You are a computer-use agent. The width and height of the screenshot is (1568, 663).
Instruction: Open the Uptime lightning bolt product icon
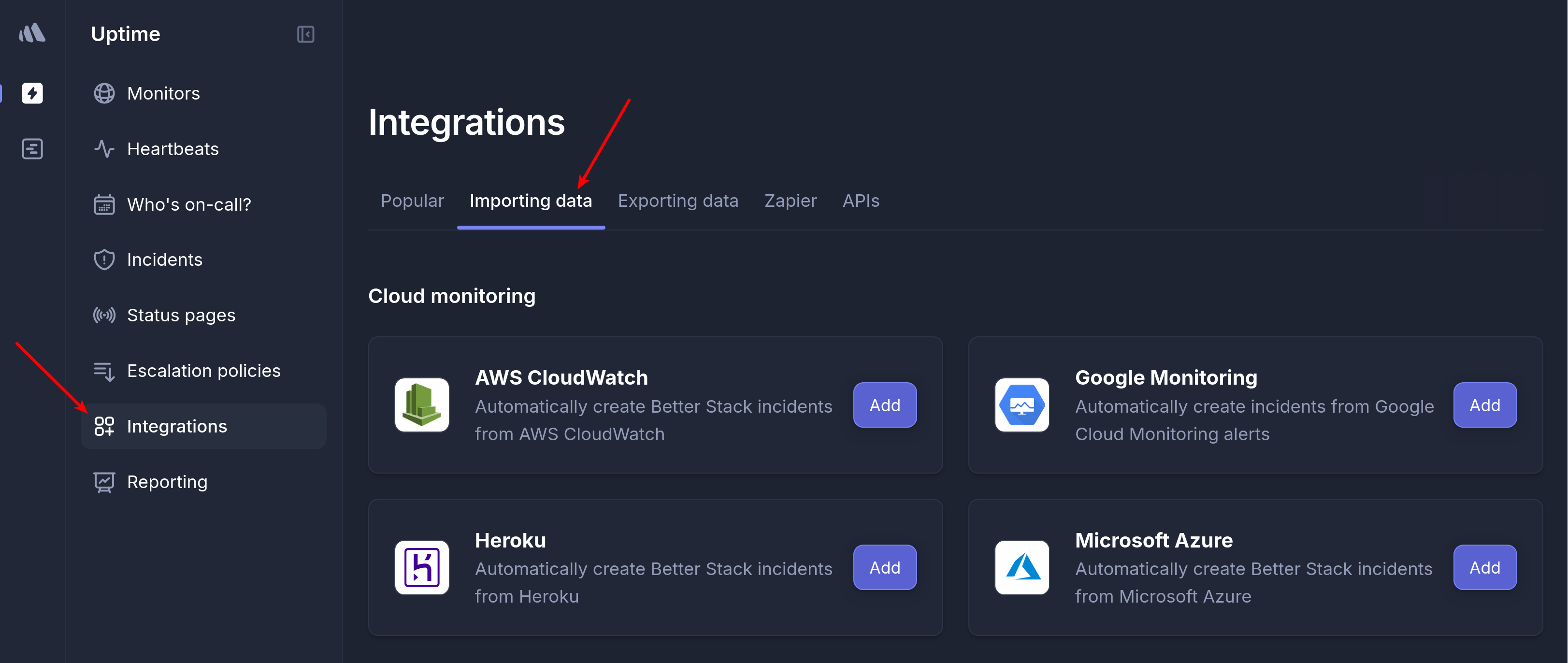[32, 93]
